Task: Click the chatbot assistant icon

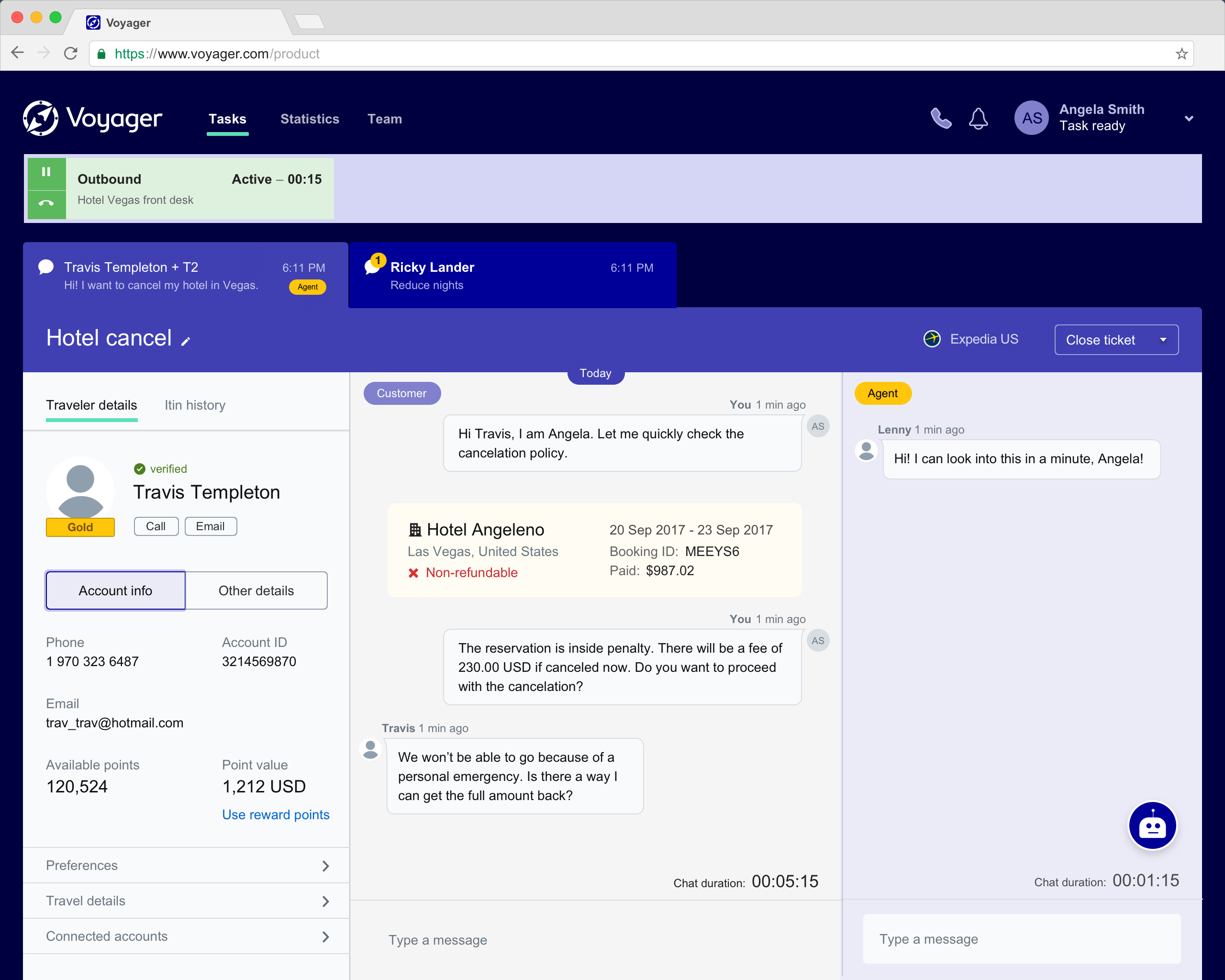Action: coord(1152,826)
